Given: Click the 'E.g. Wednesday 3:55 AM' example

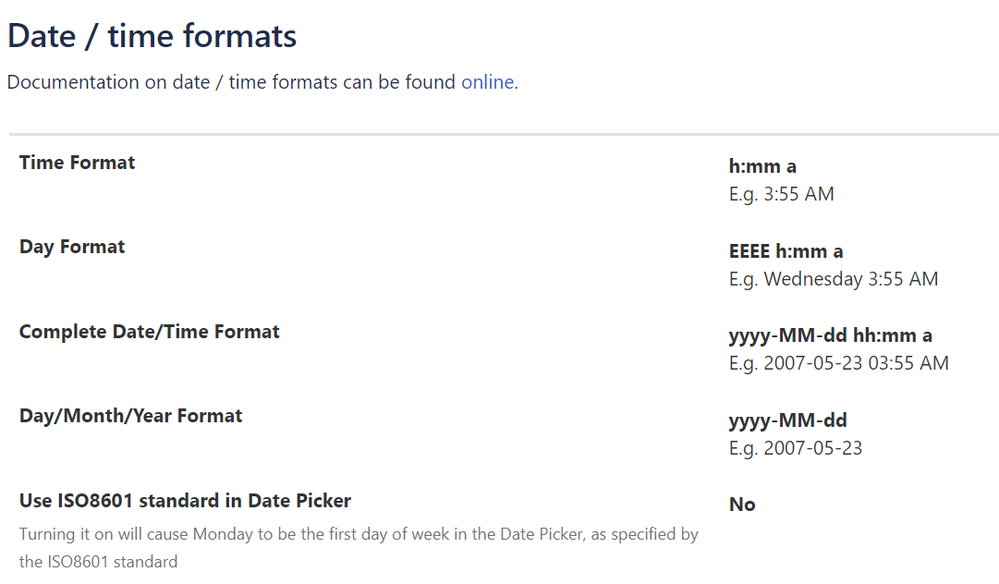Looking at the screenshot, I should point(833,279).
